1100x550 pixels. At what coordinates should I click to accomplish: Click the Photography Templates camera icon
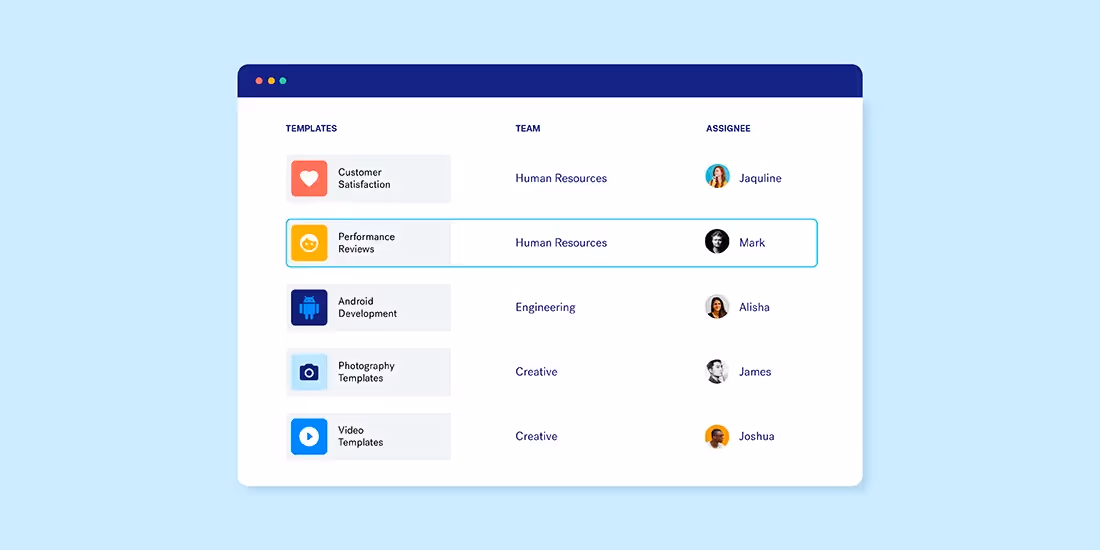[x=309, y=372]
